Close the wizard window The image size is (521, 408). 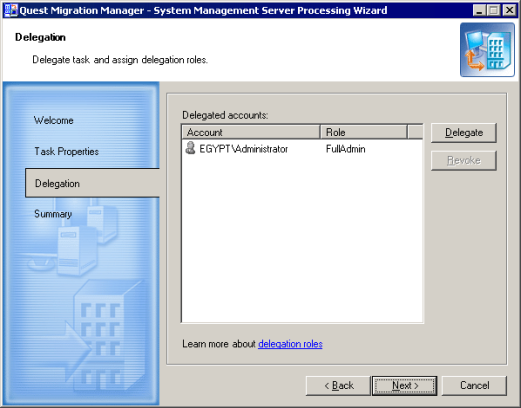tap(509, 10)
